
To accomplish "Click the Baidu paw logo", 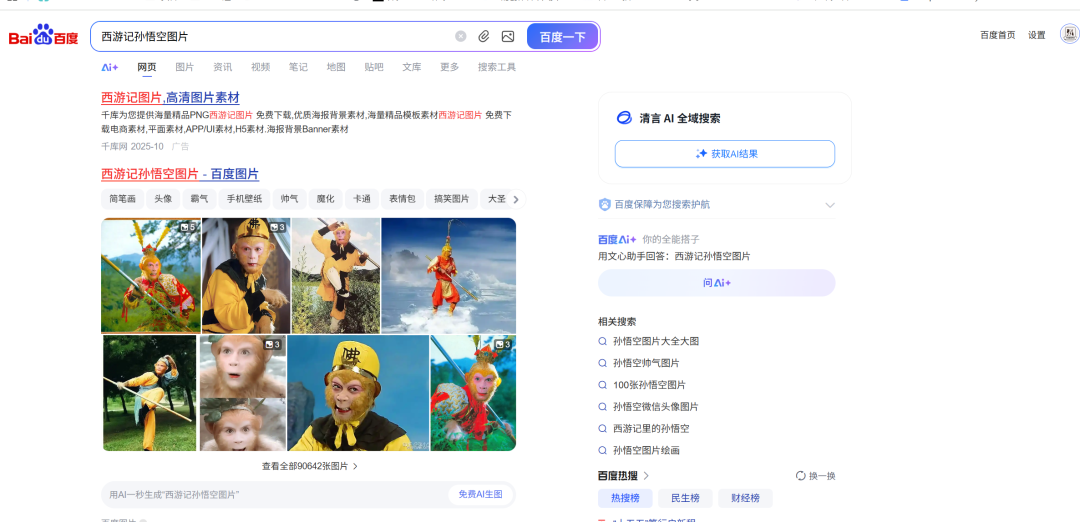I will 43,36.
